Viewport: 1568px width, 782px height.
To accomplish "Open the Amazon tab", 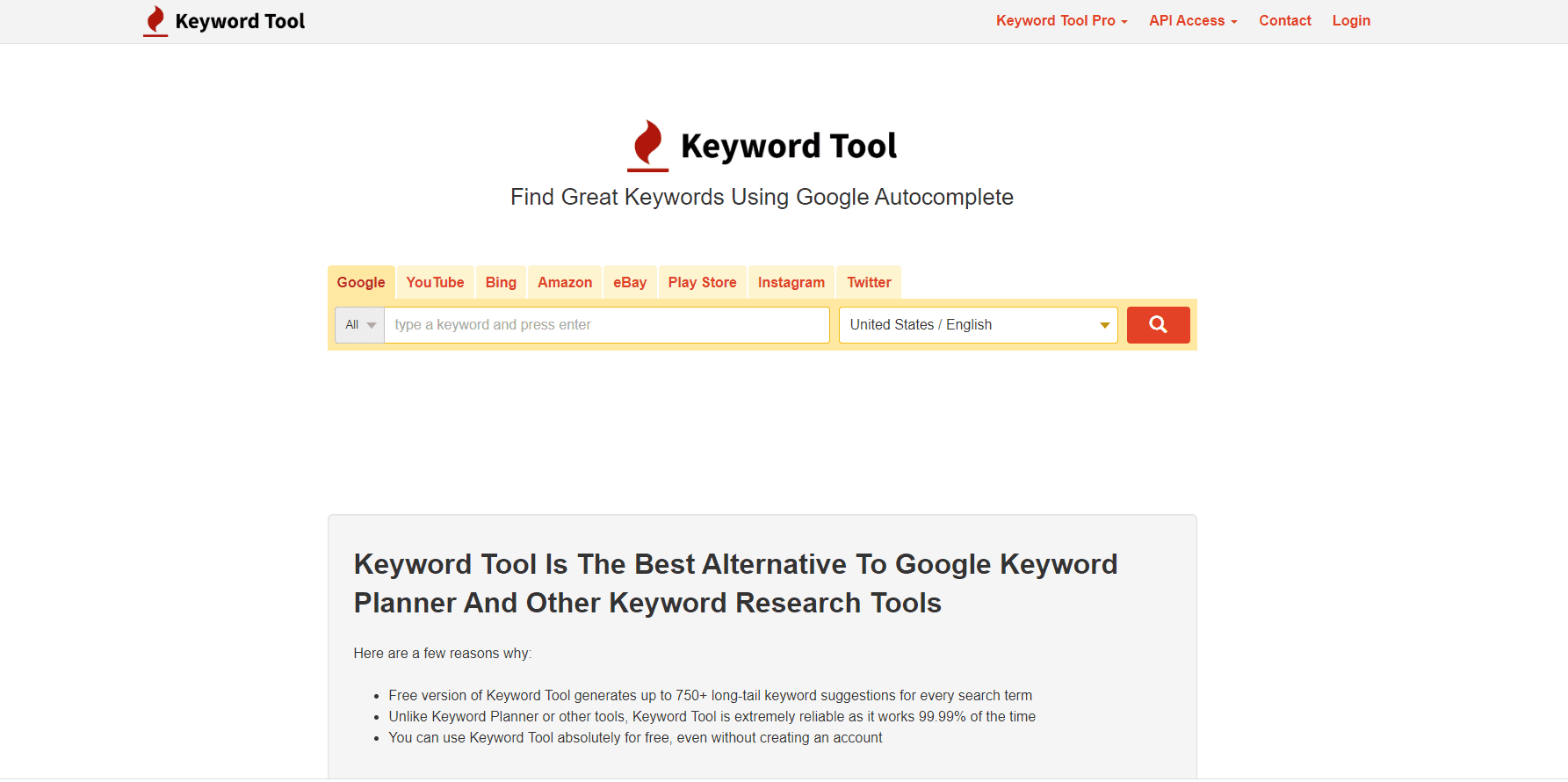I will point(565,282).
